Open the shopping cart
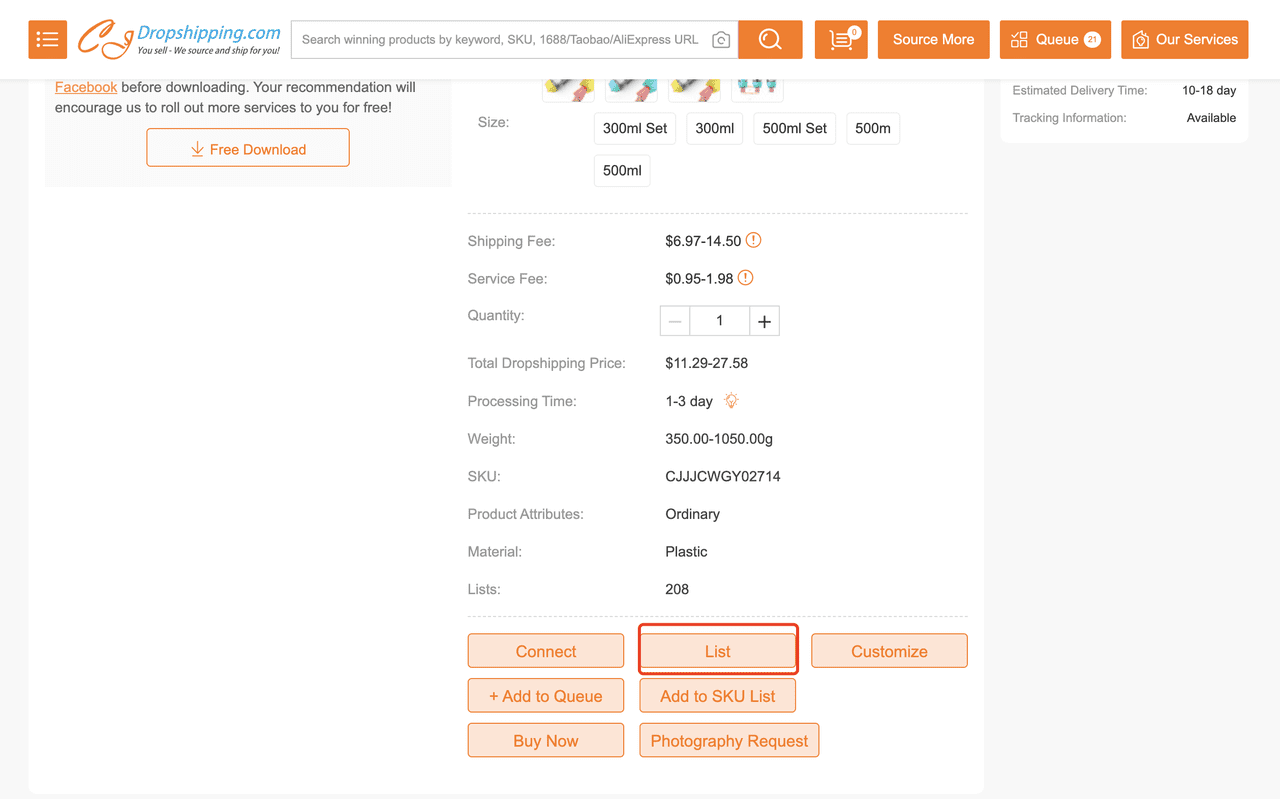This screenshot has width=1280, height=799. point(841,39)
